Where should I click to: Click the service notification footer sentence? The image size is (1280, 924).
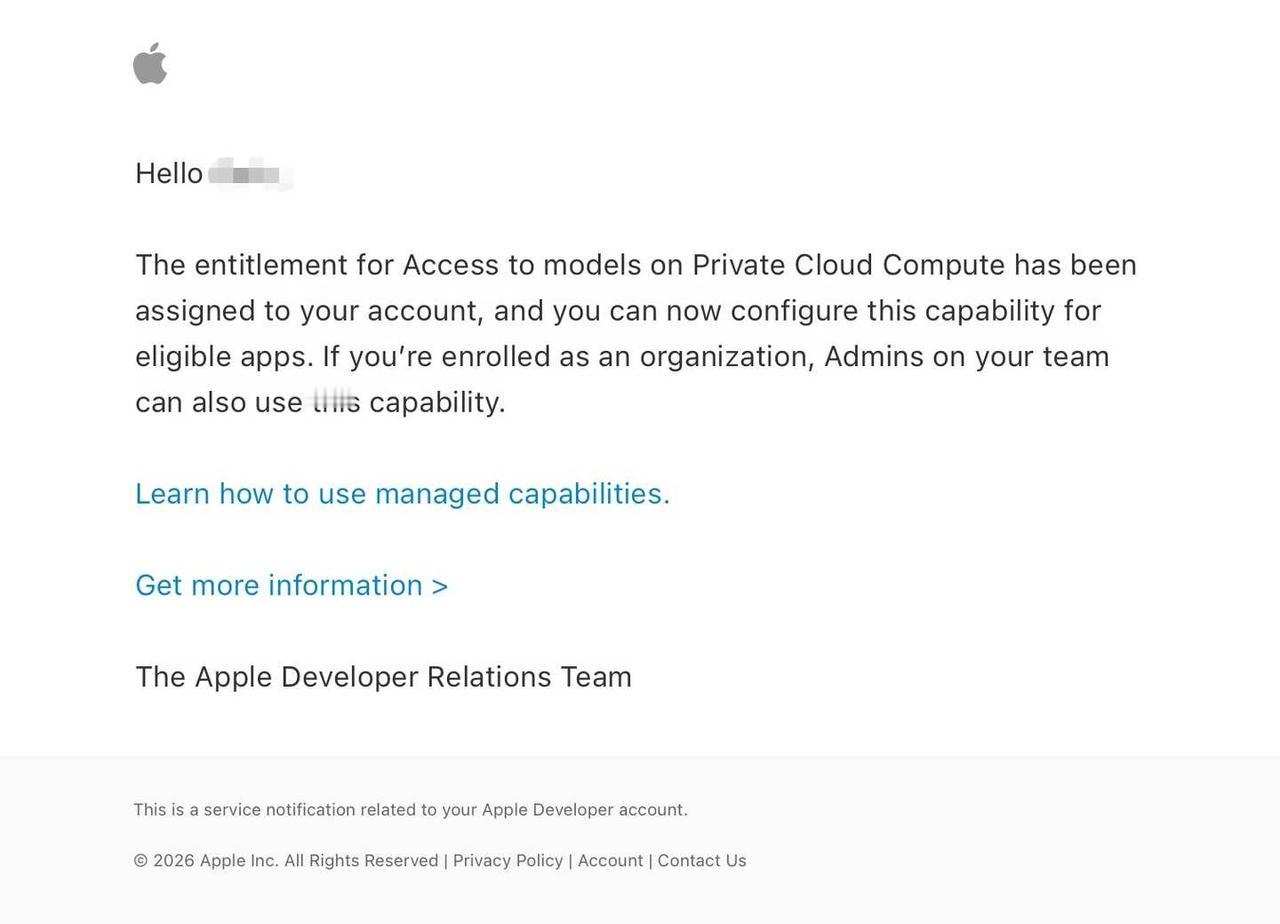click(x=411, y=810)
